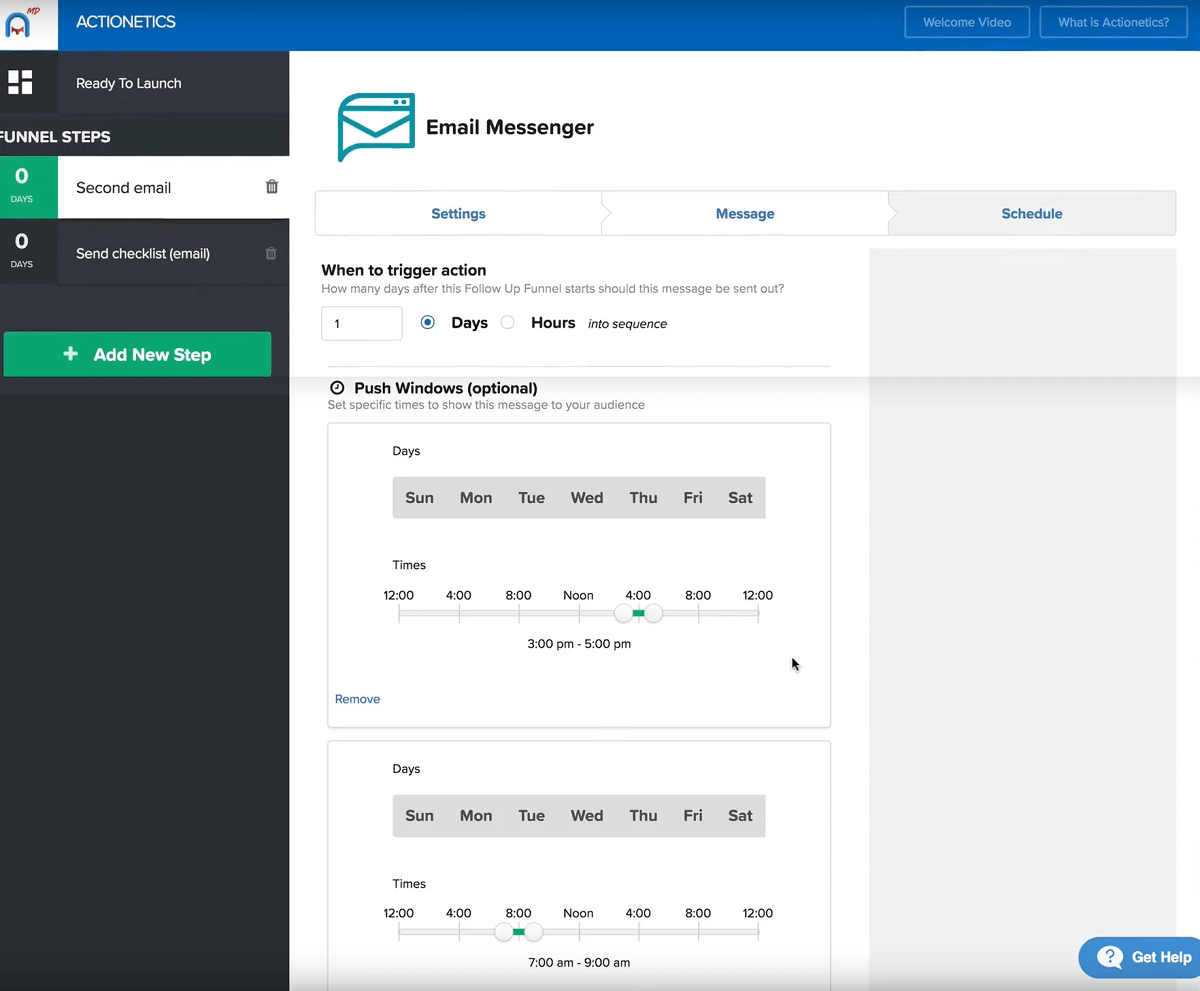
Task: Click the Actionetics MD logo icon
Action: [x=18, y=22]
